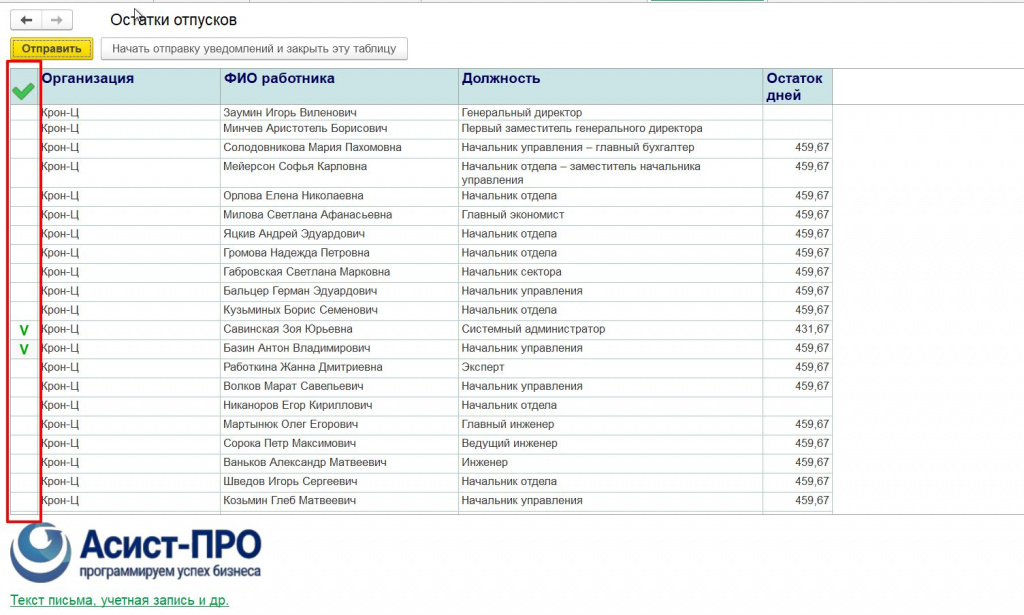Select the name Заумин Игорь Виленович
The height and width of the screenshot is (615, 1024).
[x=289, y=112]
